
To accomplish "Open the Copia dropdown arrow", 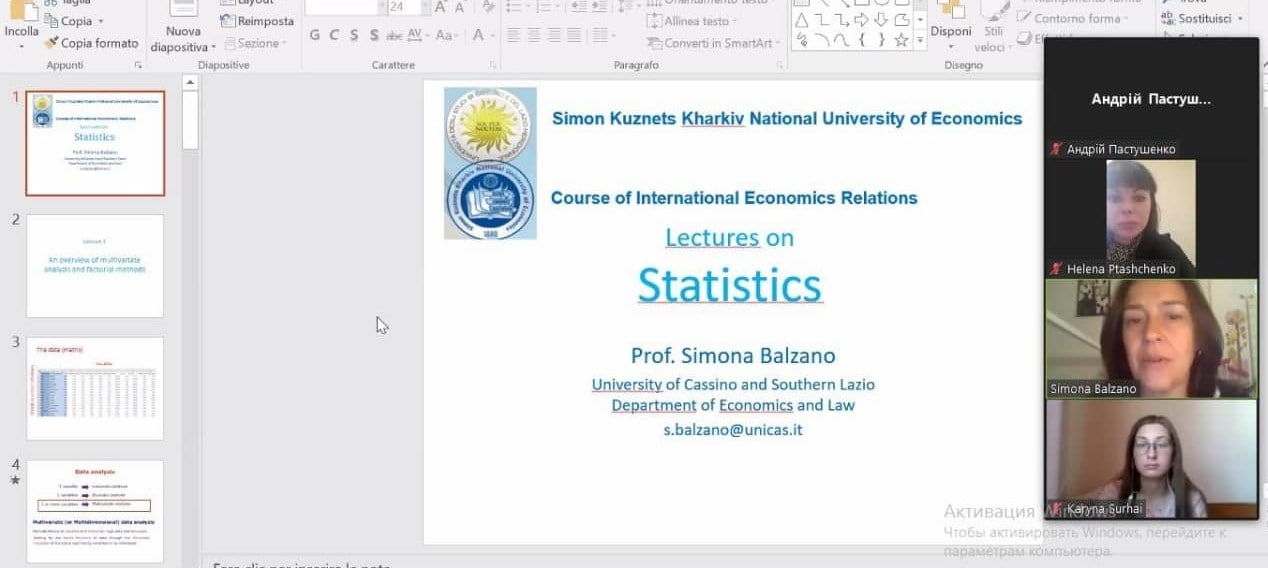I will pos(100,21).
